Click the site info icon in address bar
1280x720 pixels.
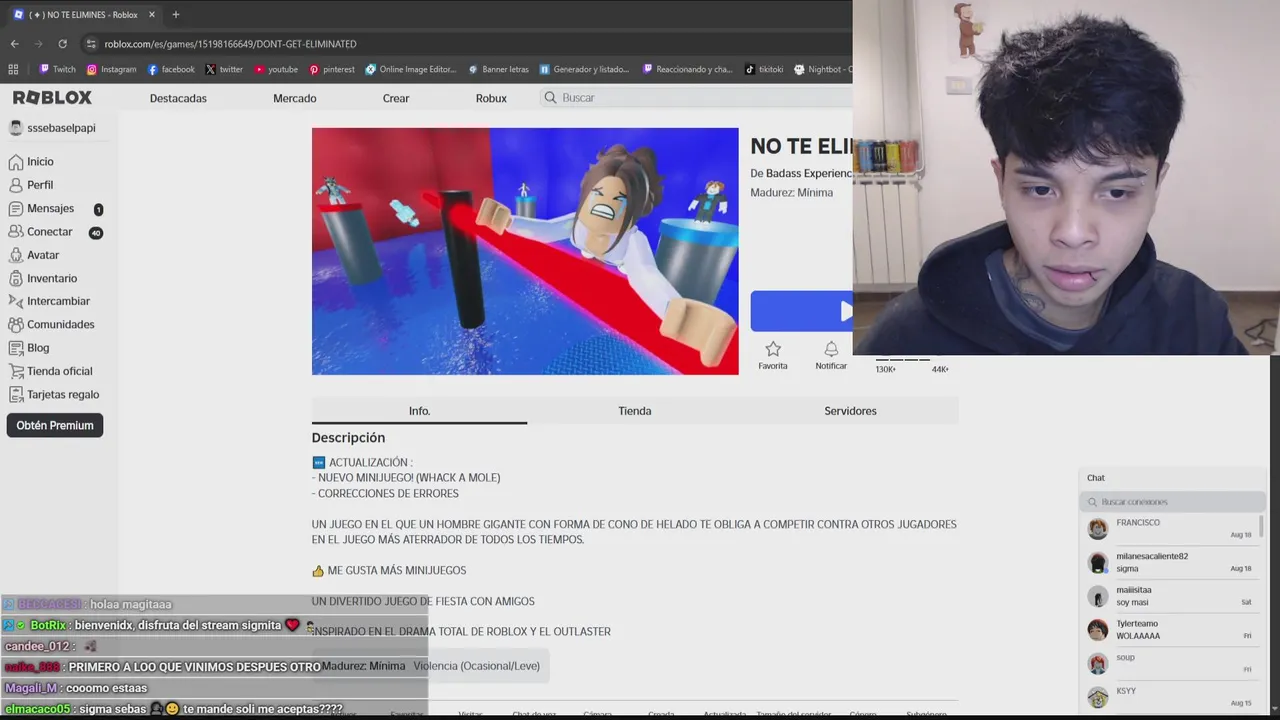[x=91, y=44]
